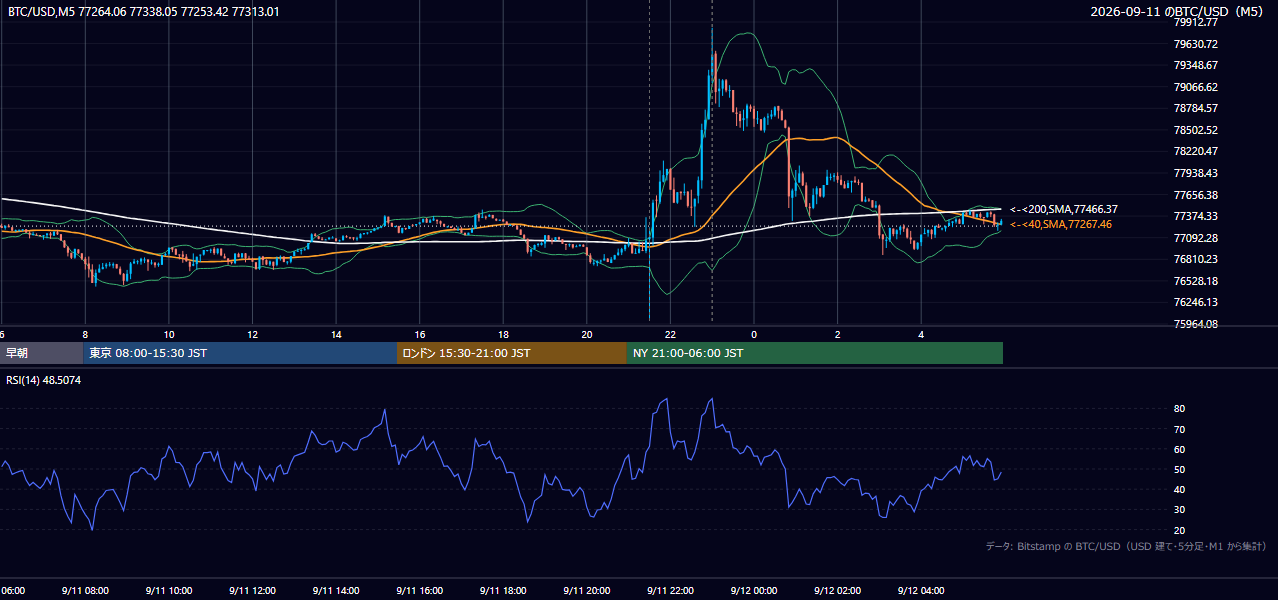Select the 9/11 14:00 time axis label
Screen dimensions: 1278x600
point(336,590)
